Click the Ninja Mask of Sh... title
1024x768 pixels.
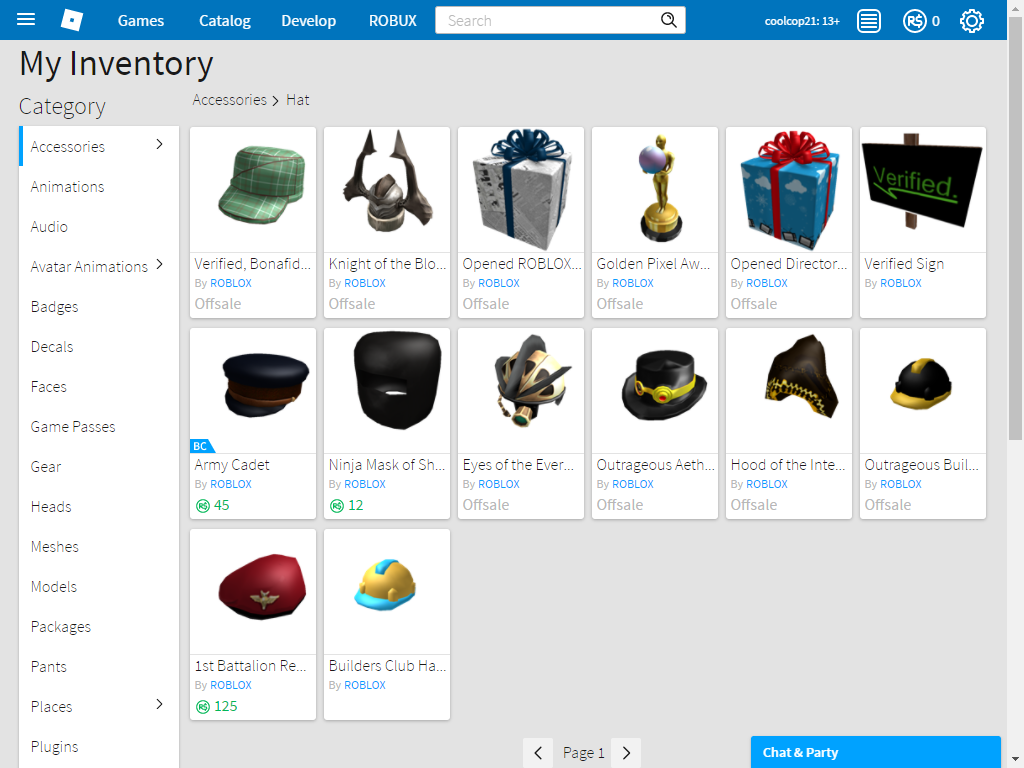point(387,465)
